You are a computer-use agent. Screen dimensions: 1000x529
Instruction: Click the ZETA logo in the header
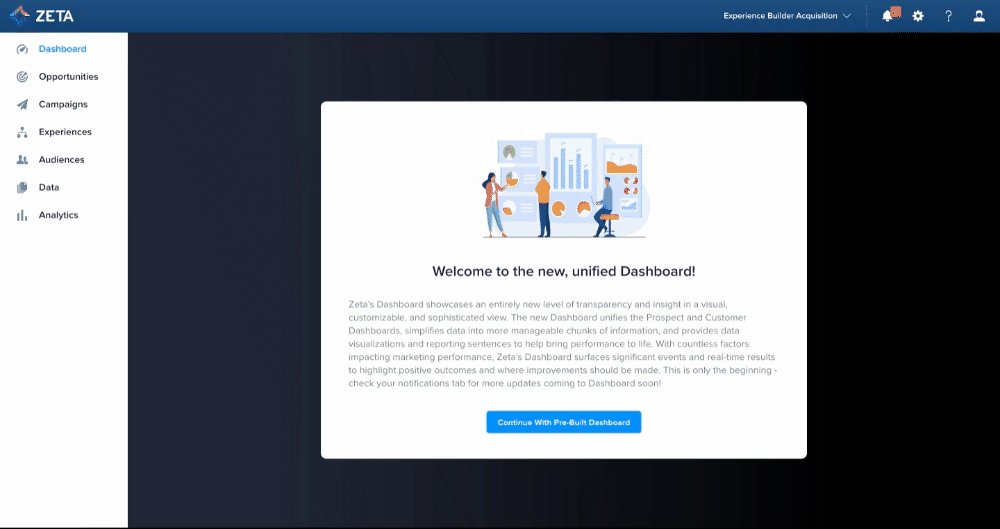[41, 16]
